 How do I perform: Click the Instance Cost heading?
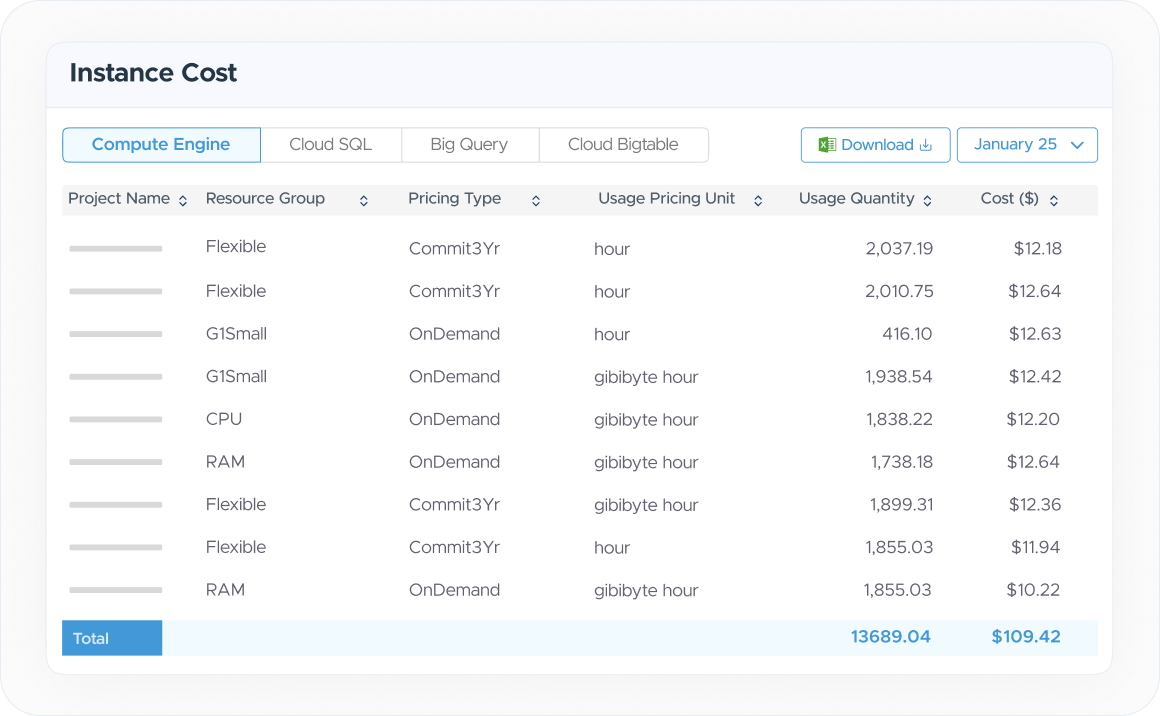coord(153,73)
